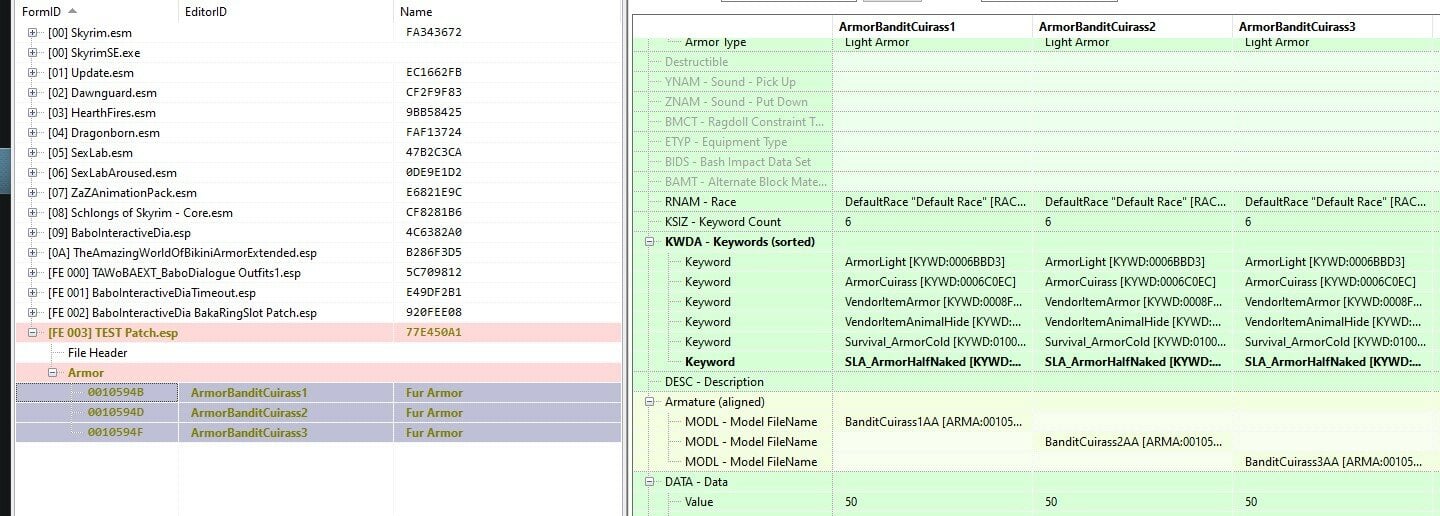Viewport: 1440px width, 516px height.
Task: Expand the [01] Update.esm node
Action: click(x=33, y=73)
